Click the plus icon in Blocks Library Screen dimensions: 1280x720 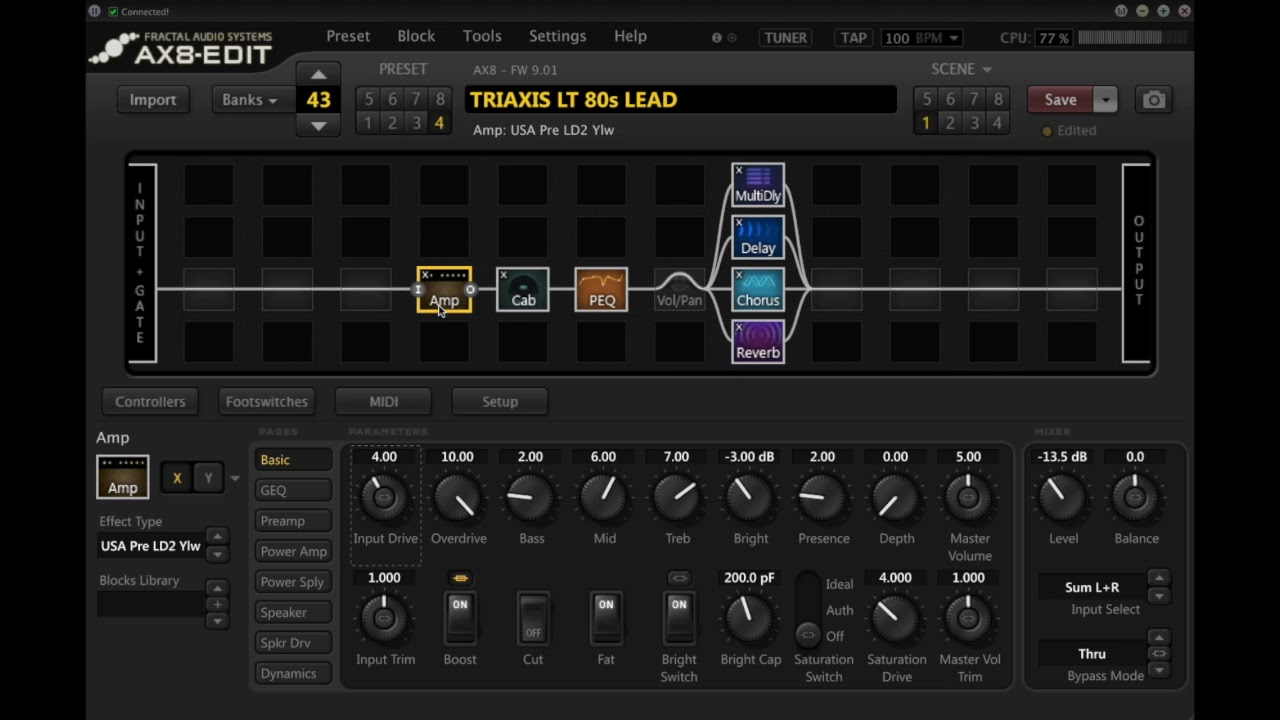[x=216, y=604]
